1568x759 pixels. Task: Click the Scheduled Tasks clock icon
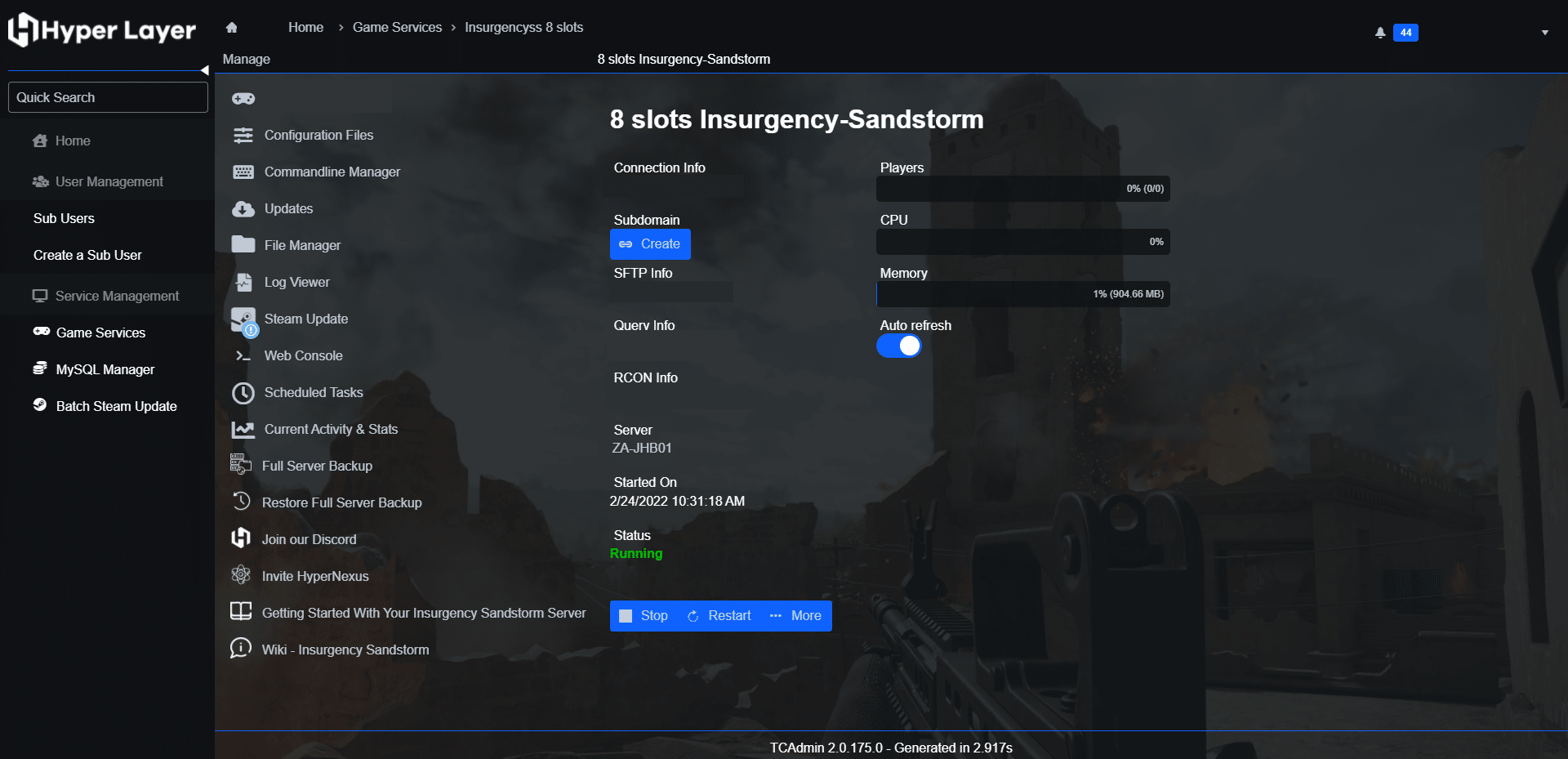[x=243, y=393]
